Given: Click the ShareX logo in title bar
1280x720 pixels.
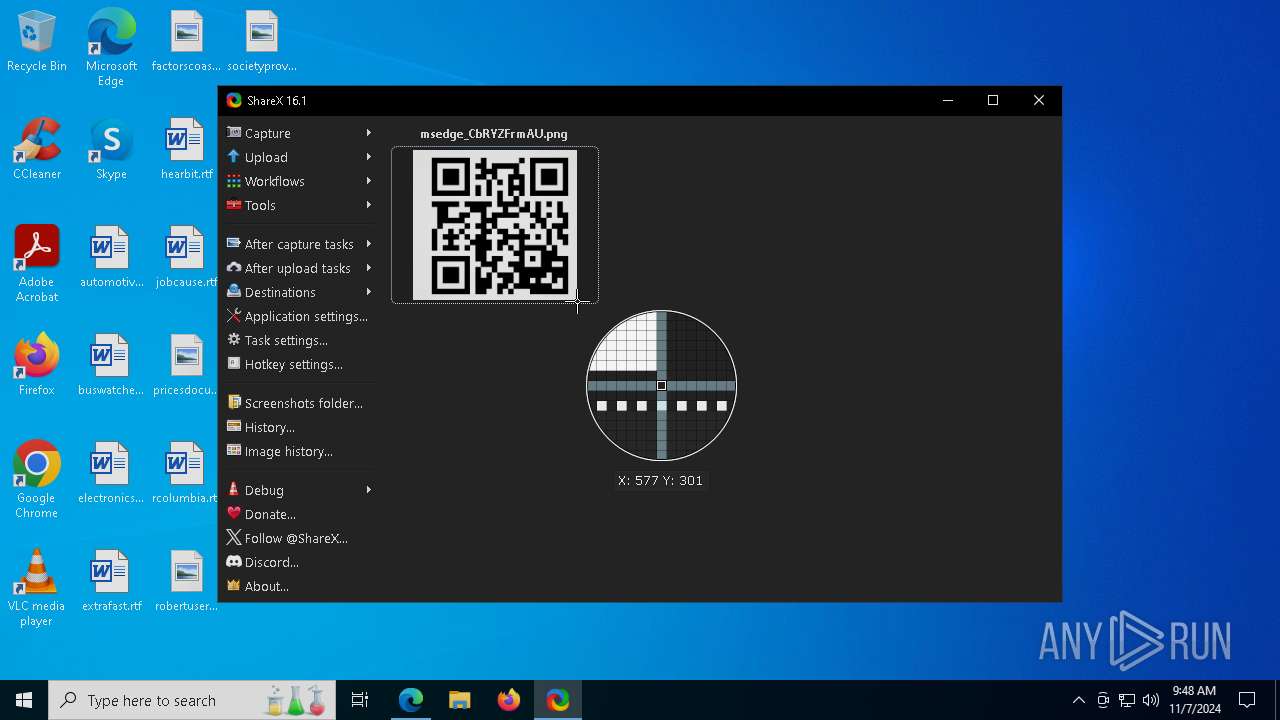Looking at the screenshot, I should click(x=234, y=100).
